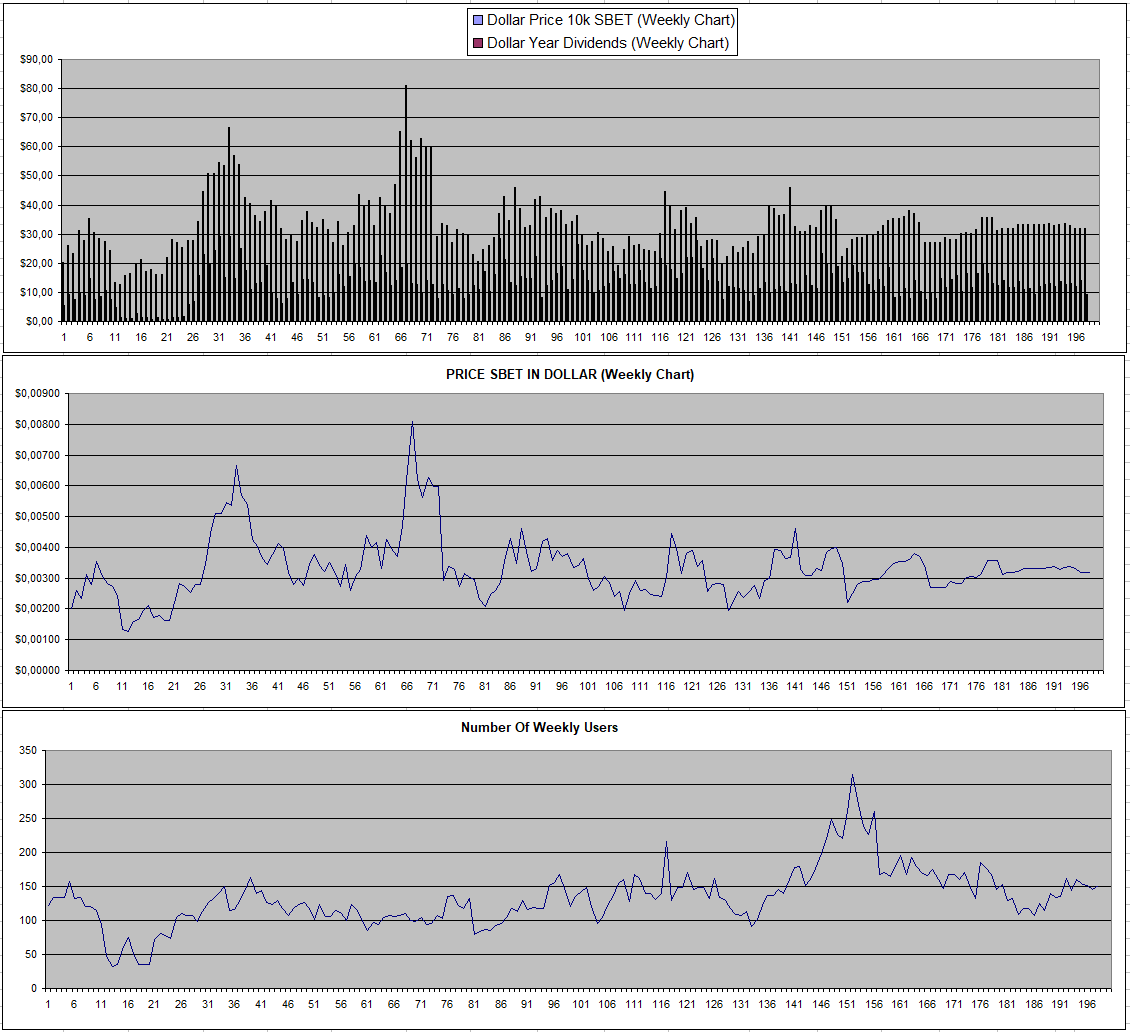1130x1032 pixels.
Task: Click y-axis value 300 in Weekly Users chart
Action: pos(28,784)
